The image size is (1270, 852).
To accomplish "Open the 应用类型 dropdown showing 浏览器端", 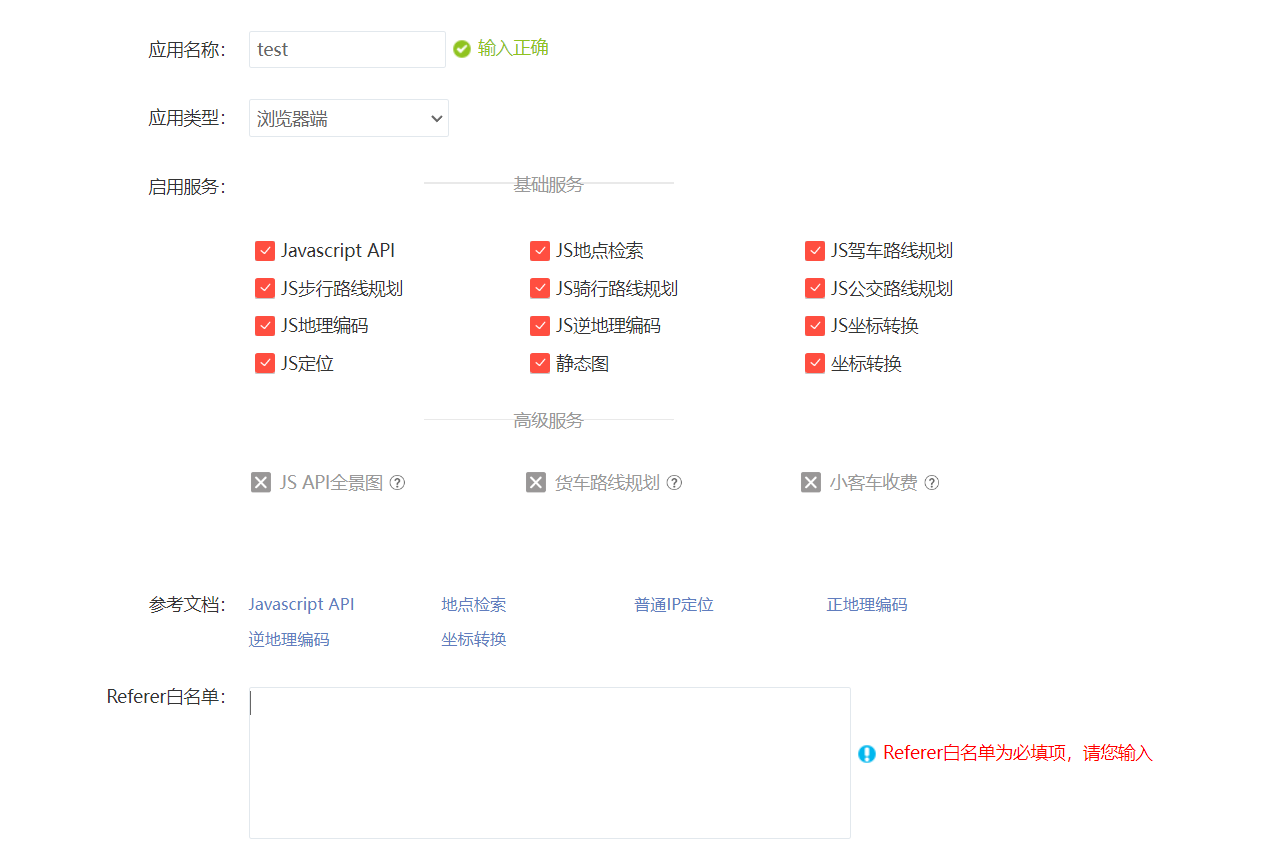I will click(x=349, y=118).
